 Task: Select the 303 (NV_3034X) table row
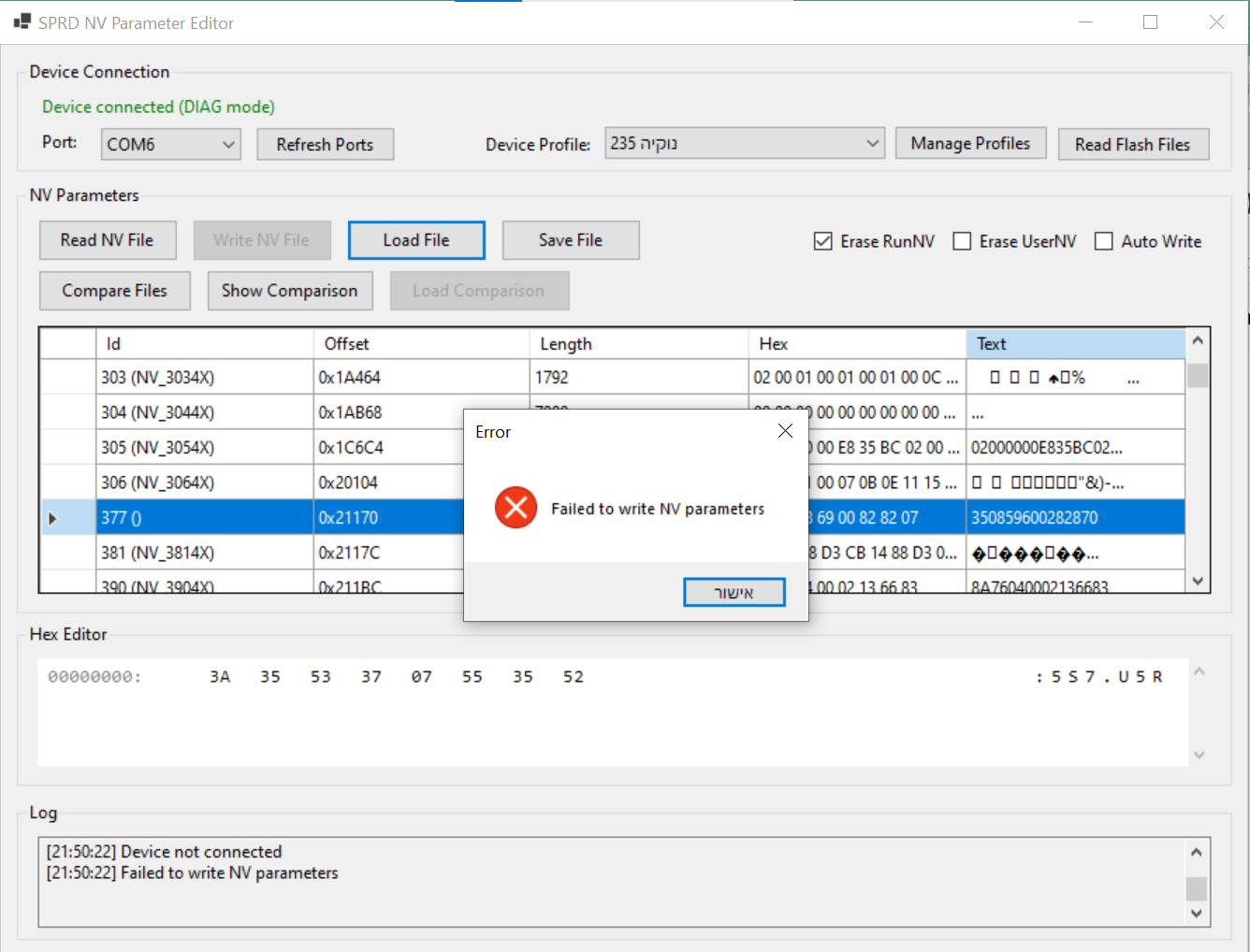(x=204, y=378)
